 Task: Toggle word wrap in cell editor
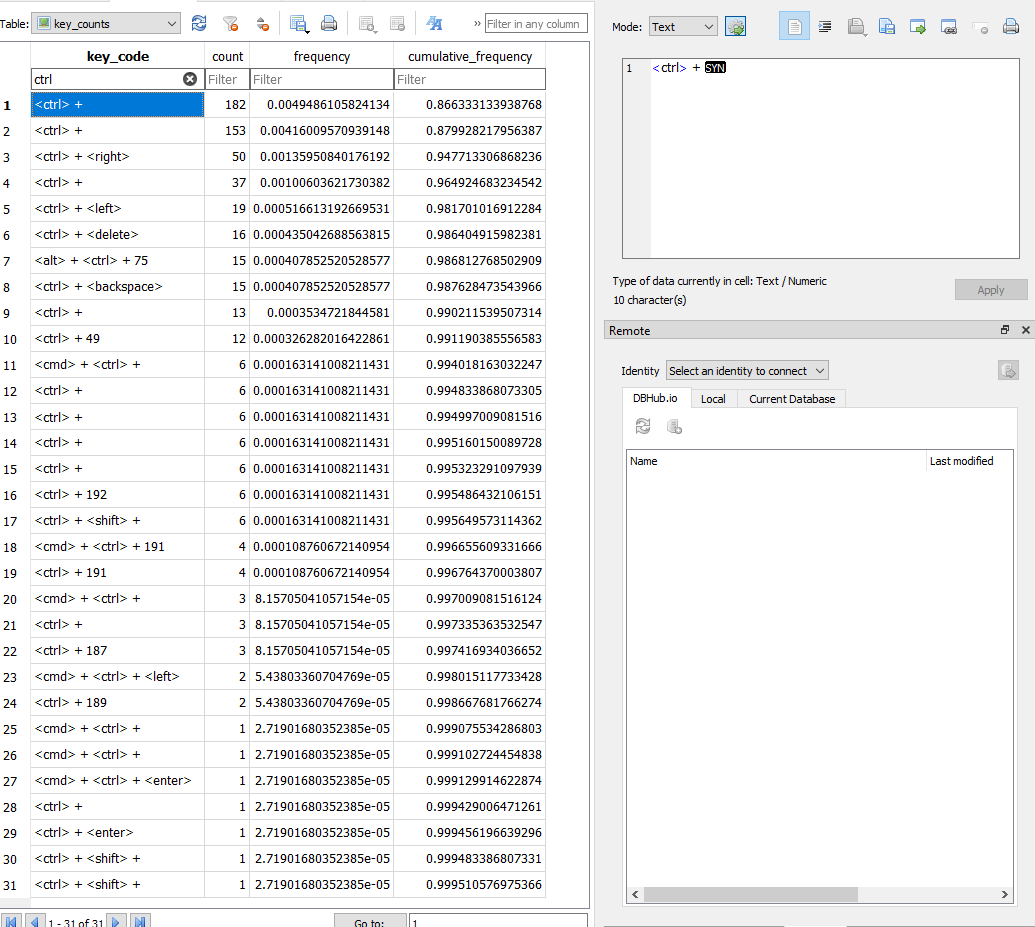point(794,26)
